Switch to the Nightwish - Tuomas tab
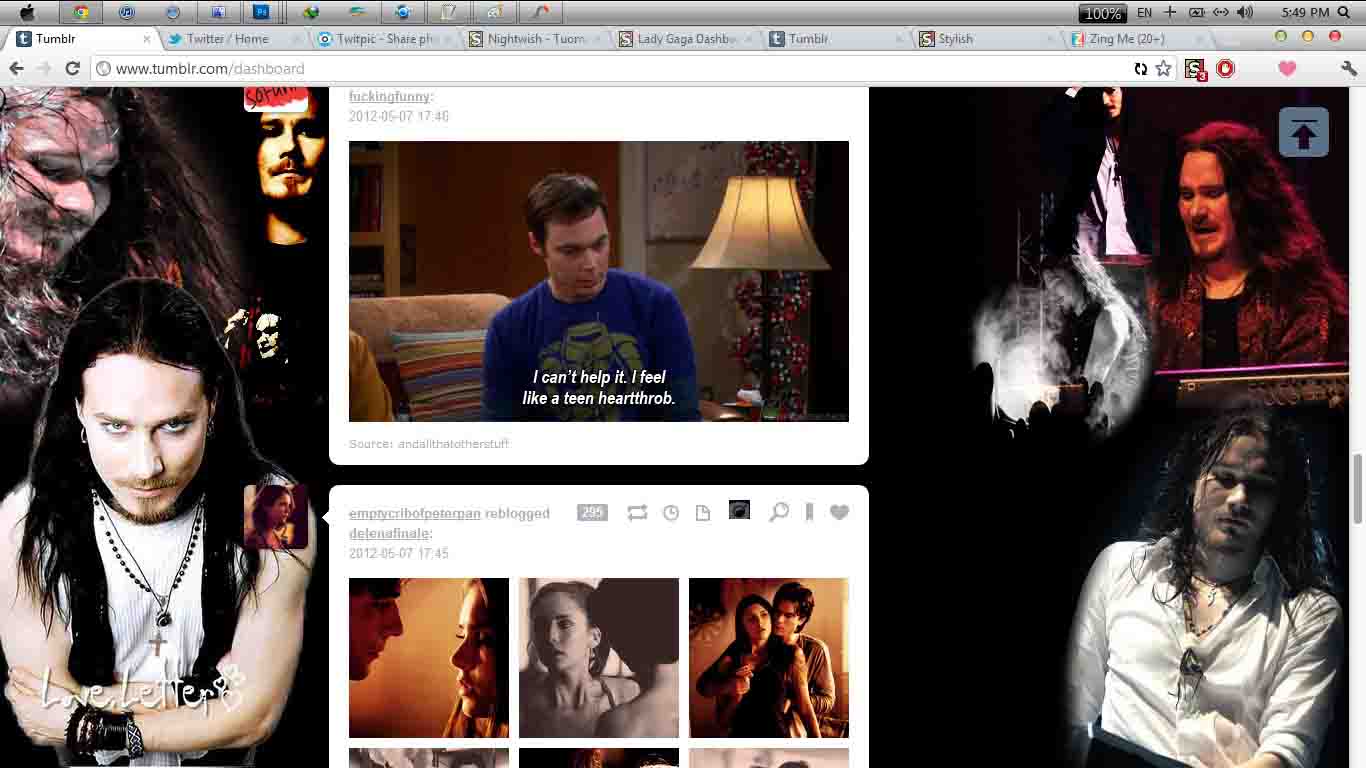 pos(536,38)
